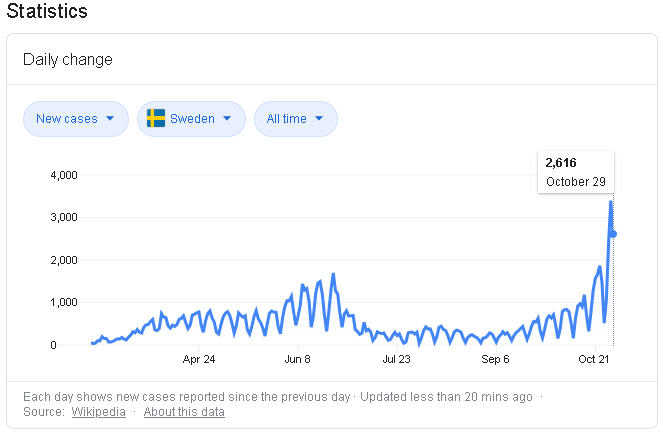Image resolution: width=663 pixels, height=435 pixels.
Task: Click the Sweden flag icon
Action: click(156, 119)
